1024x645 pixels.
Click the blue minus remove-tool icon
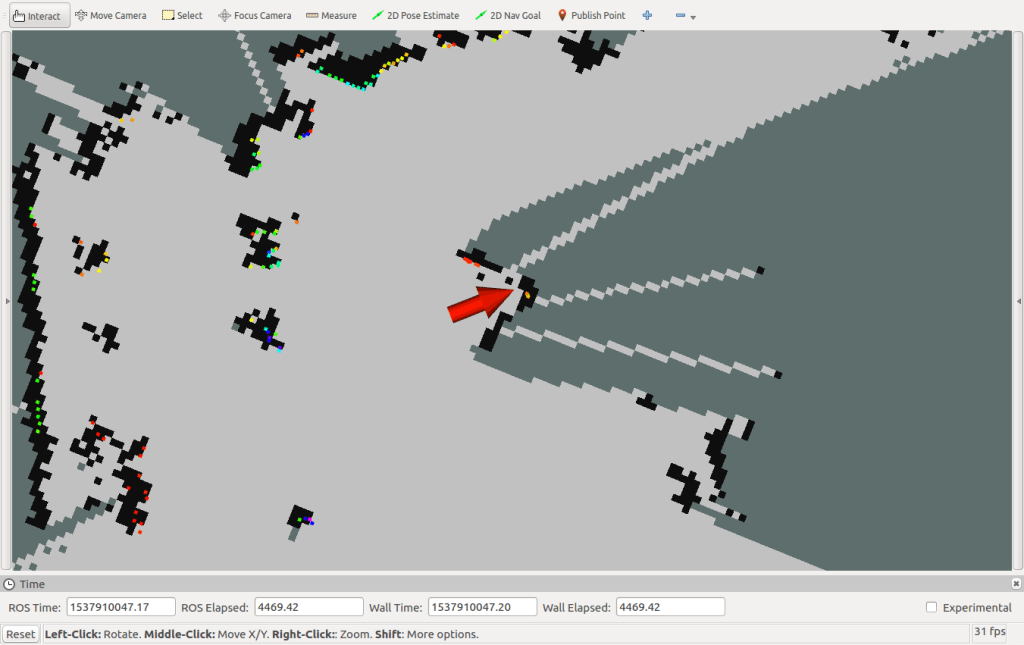point(680,16)
